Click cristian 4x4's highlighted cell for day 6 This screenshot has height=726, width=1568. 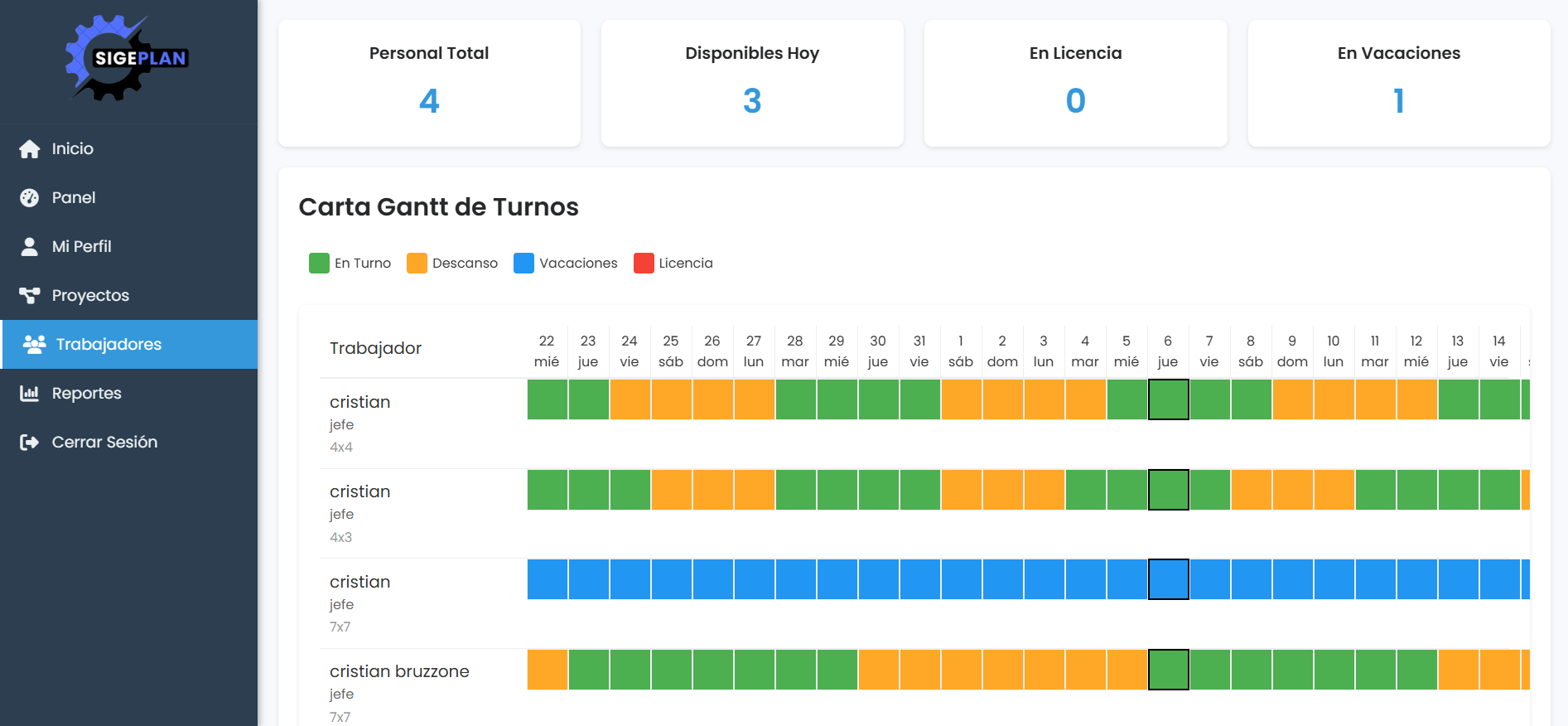click(1168, 400)
